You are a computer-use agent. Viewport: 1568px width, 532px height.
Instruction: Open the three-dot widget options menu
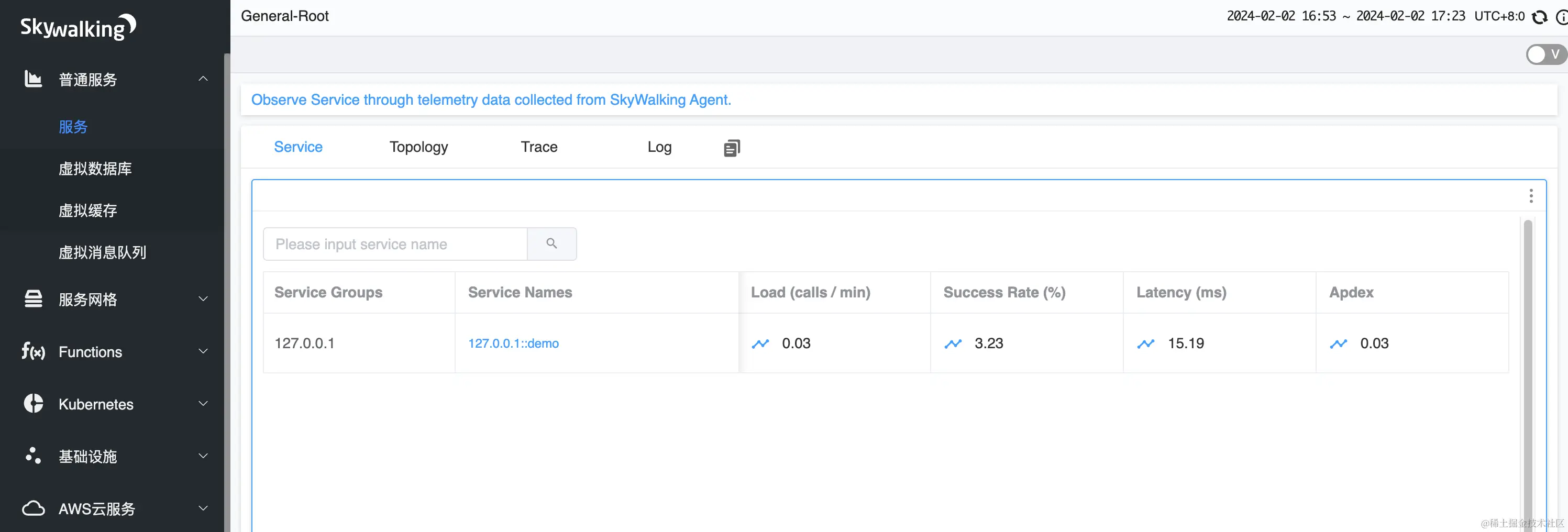click(x=1531, y=196)
